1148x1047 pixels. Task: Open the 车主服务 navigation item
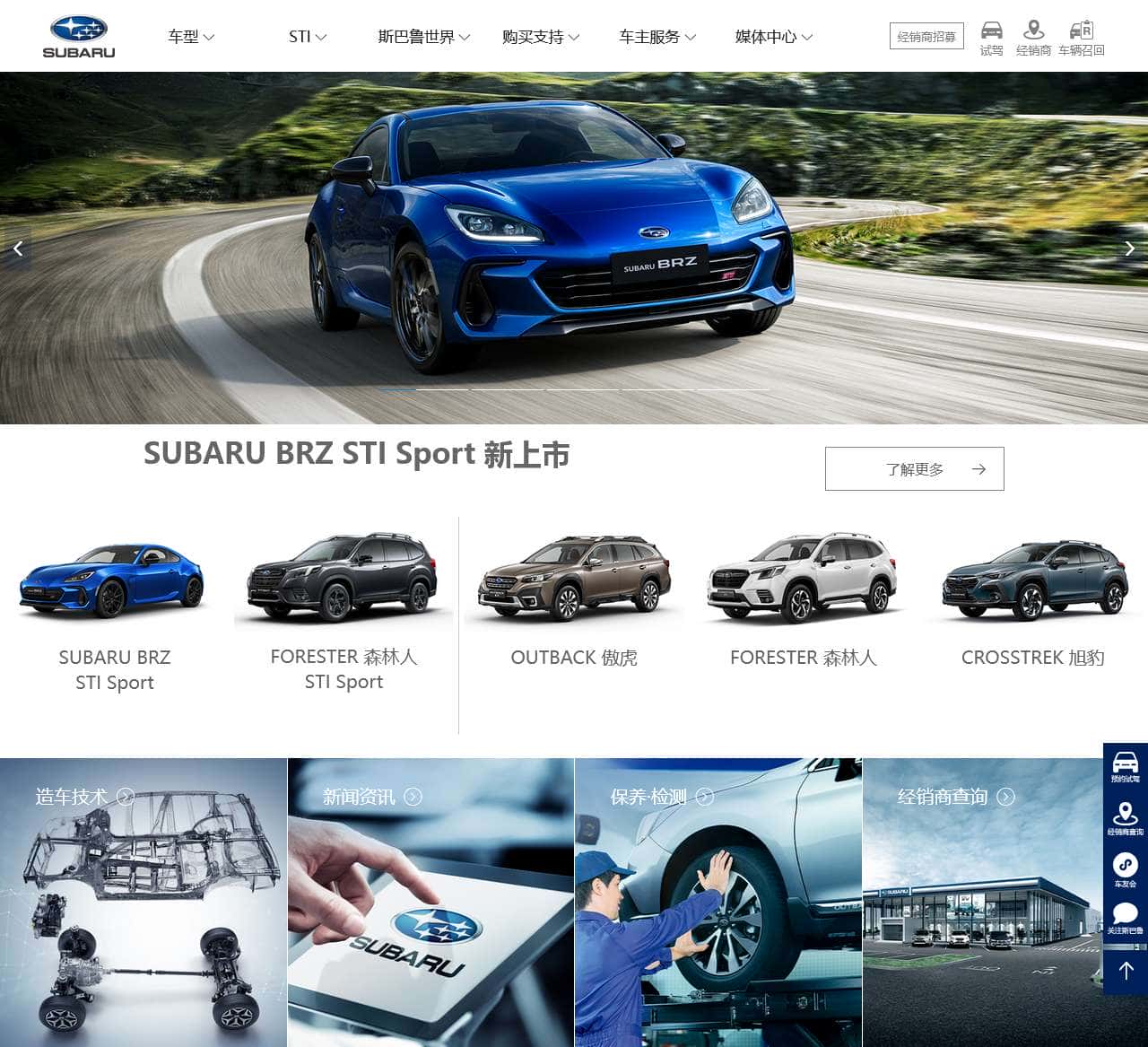649,37
